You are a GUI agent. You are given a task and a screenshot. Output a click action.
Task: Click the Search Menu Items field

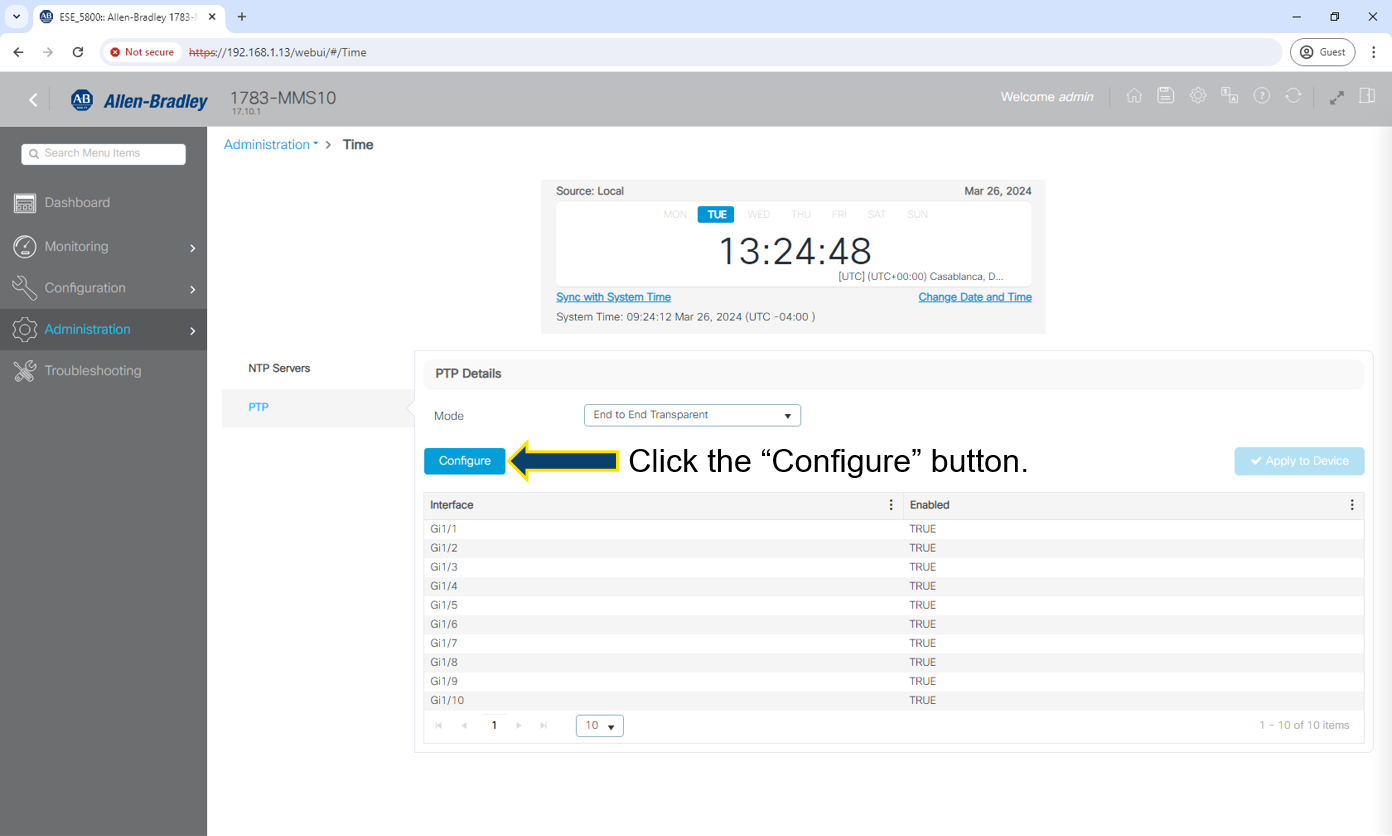(x=104, y=154)
